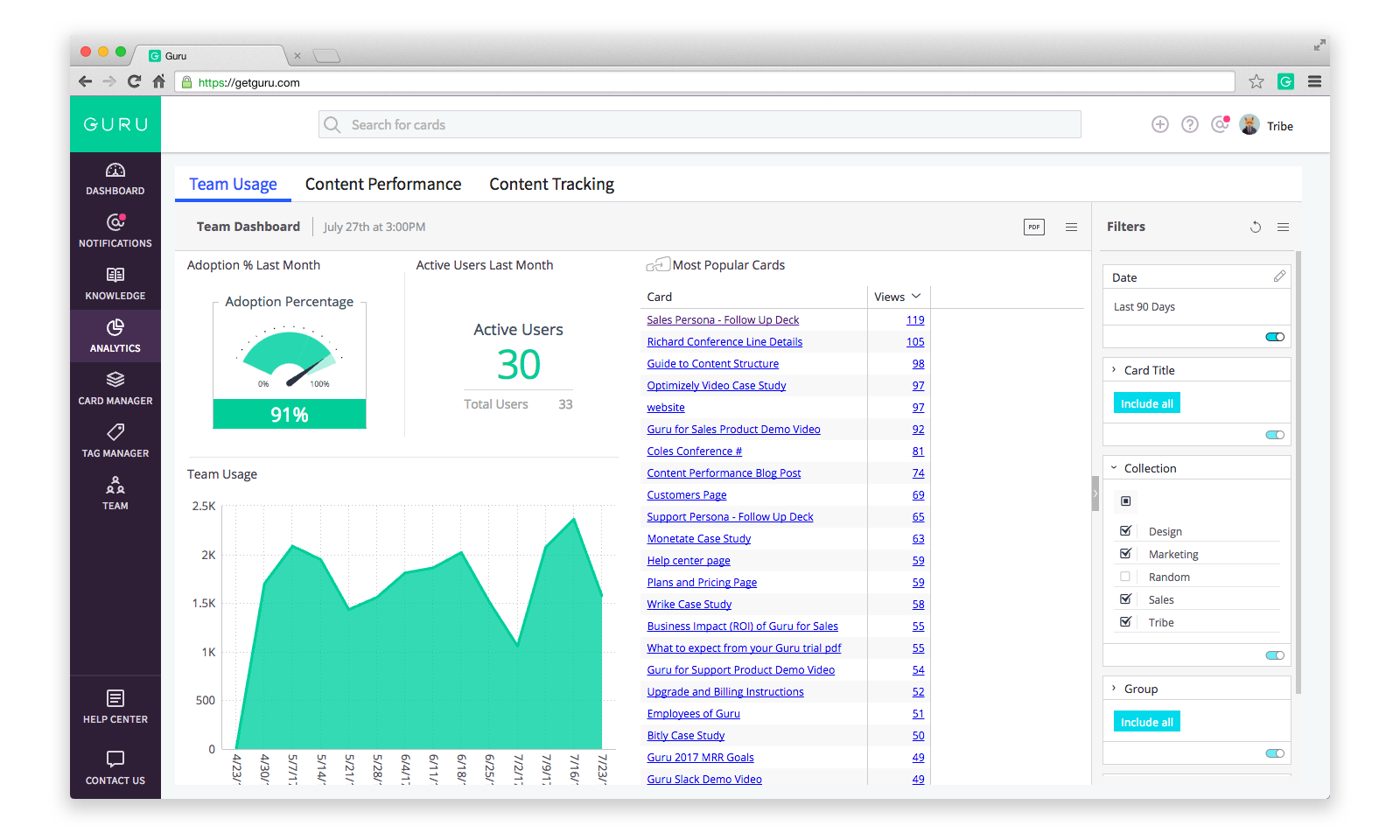
Task: Go to Tag Manager in sidebar
Action: click(x=115, y=441)
